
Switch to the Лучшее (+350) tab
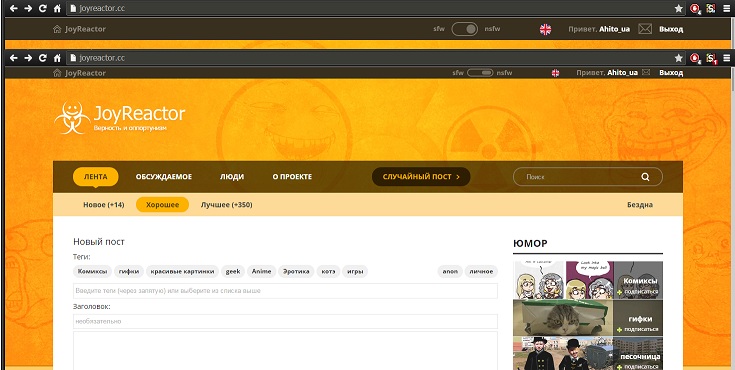click(x=226, y=205)
